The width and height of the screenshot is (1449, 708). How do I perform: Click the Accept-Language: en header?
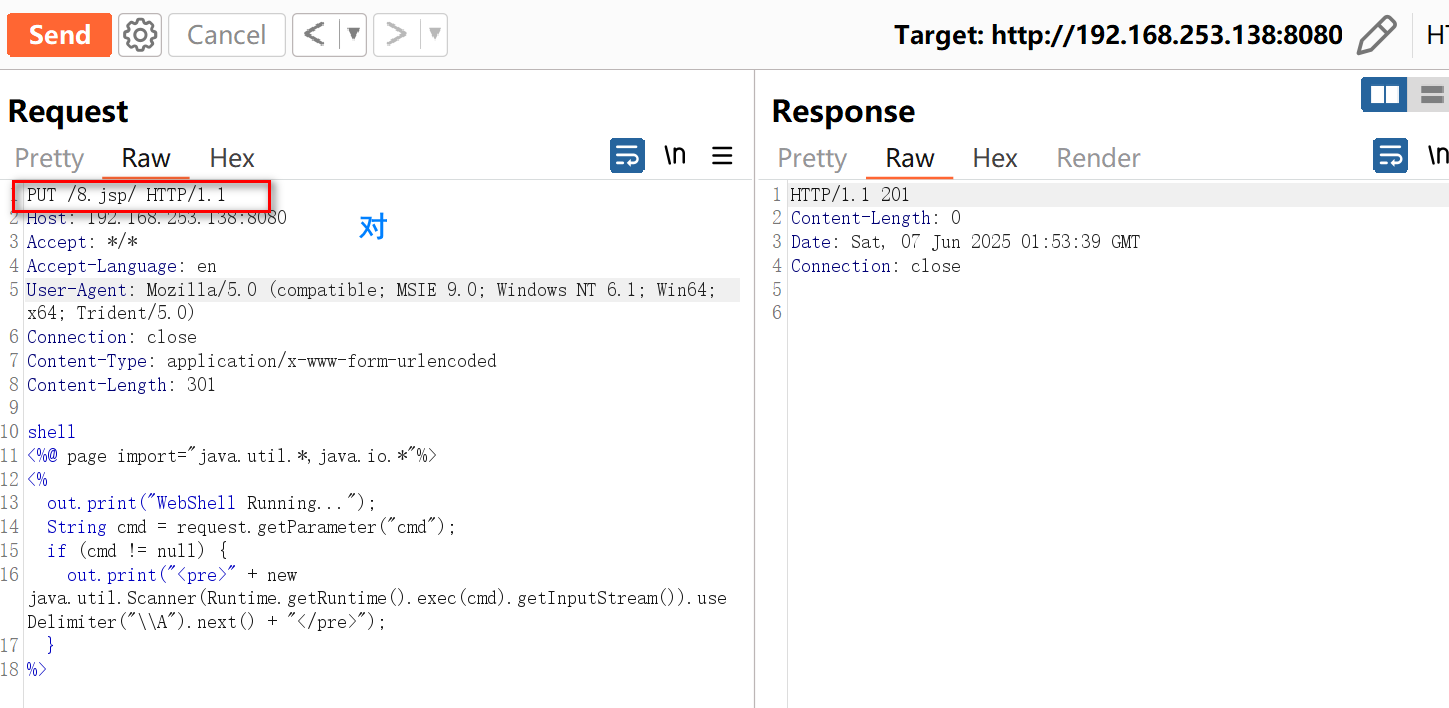point(121,266)
